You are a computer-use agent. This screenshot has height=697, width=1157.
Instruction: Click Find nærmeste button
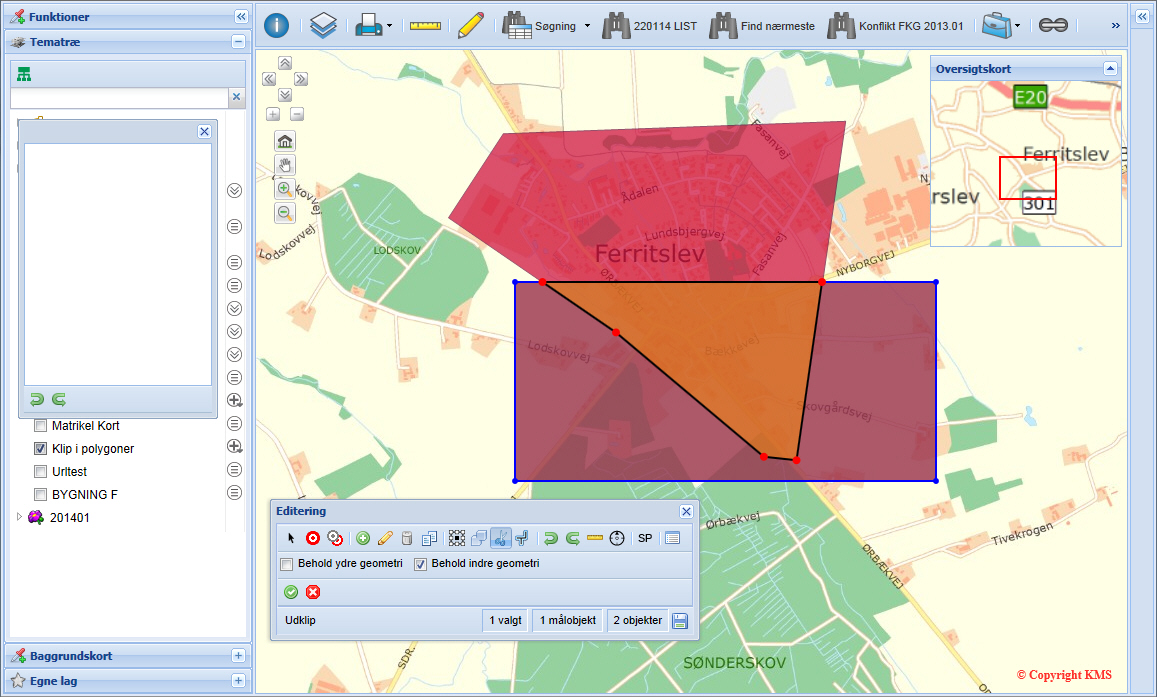coord(762,26)
